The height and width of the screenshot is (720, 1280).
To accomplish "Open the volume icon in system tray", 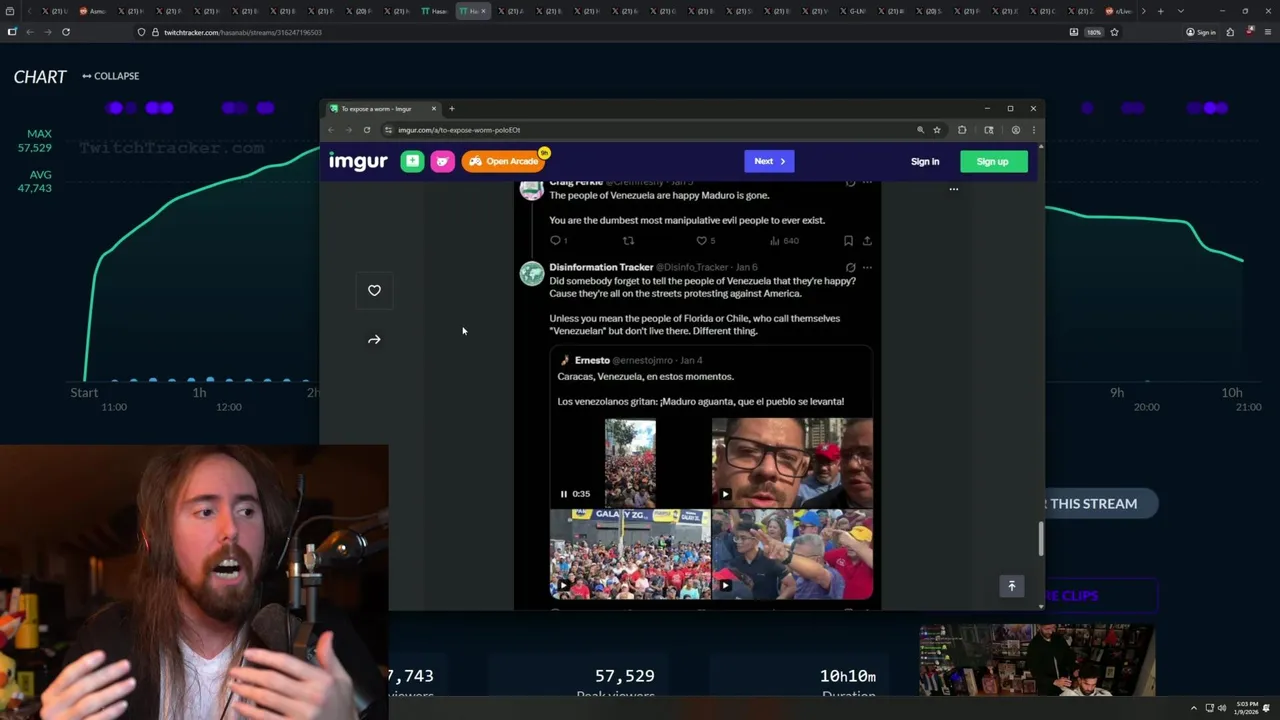I will [x=1221, y=708].
